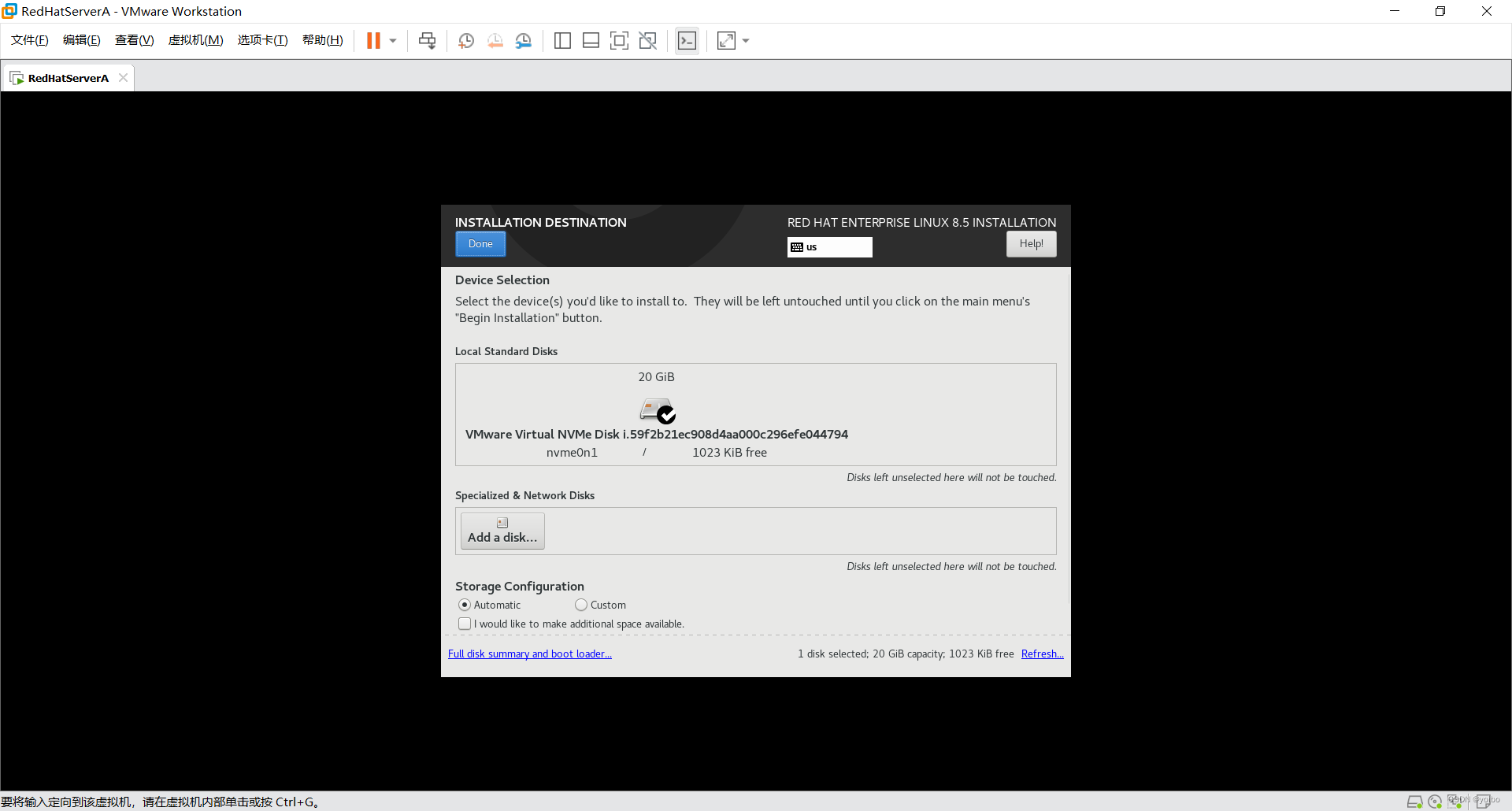Open the 帮助(H) menu
The height and width of the screenshot is (811, 1512).
(323, 40)
